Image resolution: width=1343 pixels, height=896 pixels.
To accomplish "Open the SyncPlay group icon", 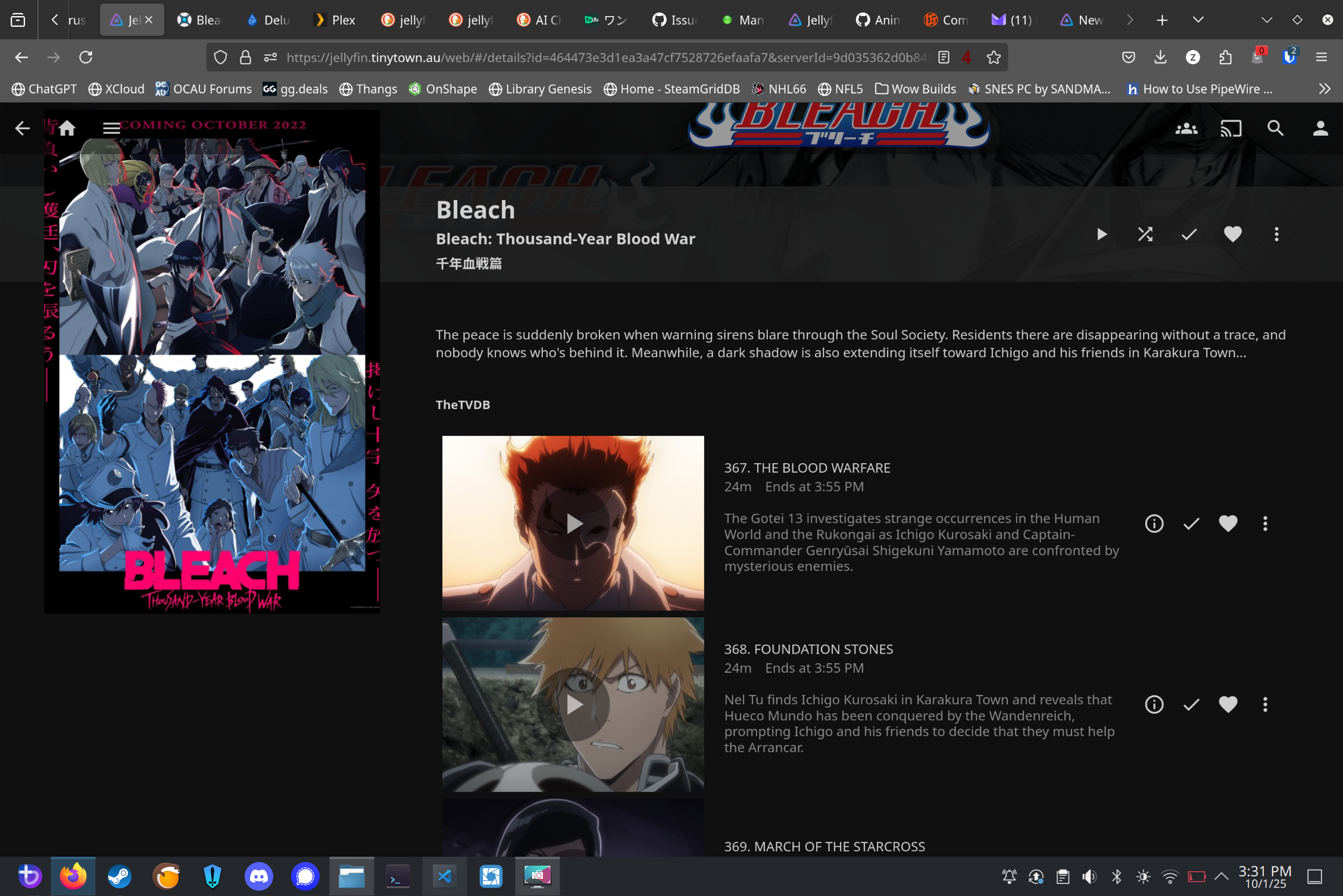I will (1186, 128).
